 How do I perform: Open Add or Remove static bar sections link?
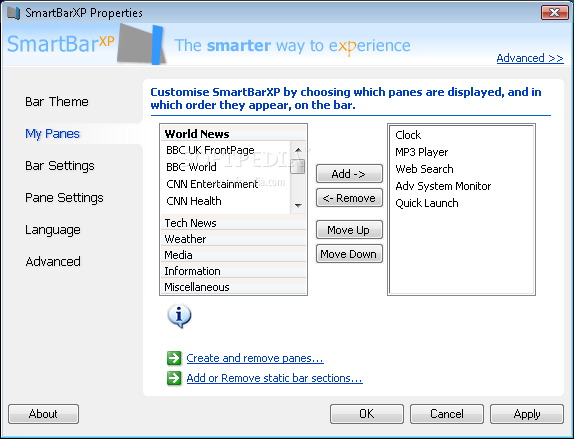275,378
